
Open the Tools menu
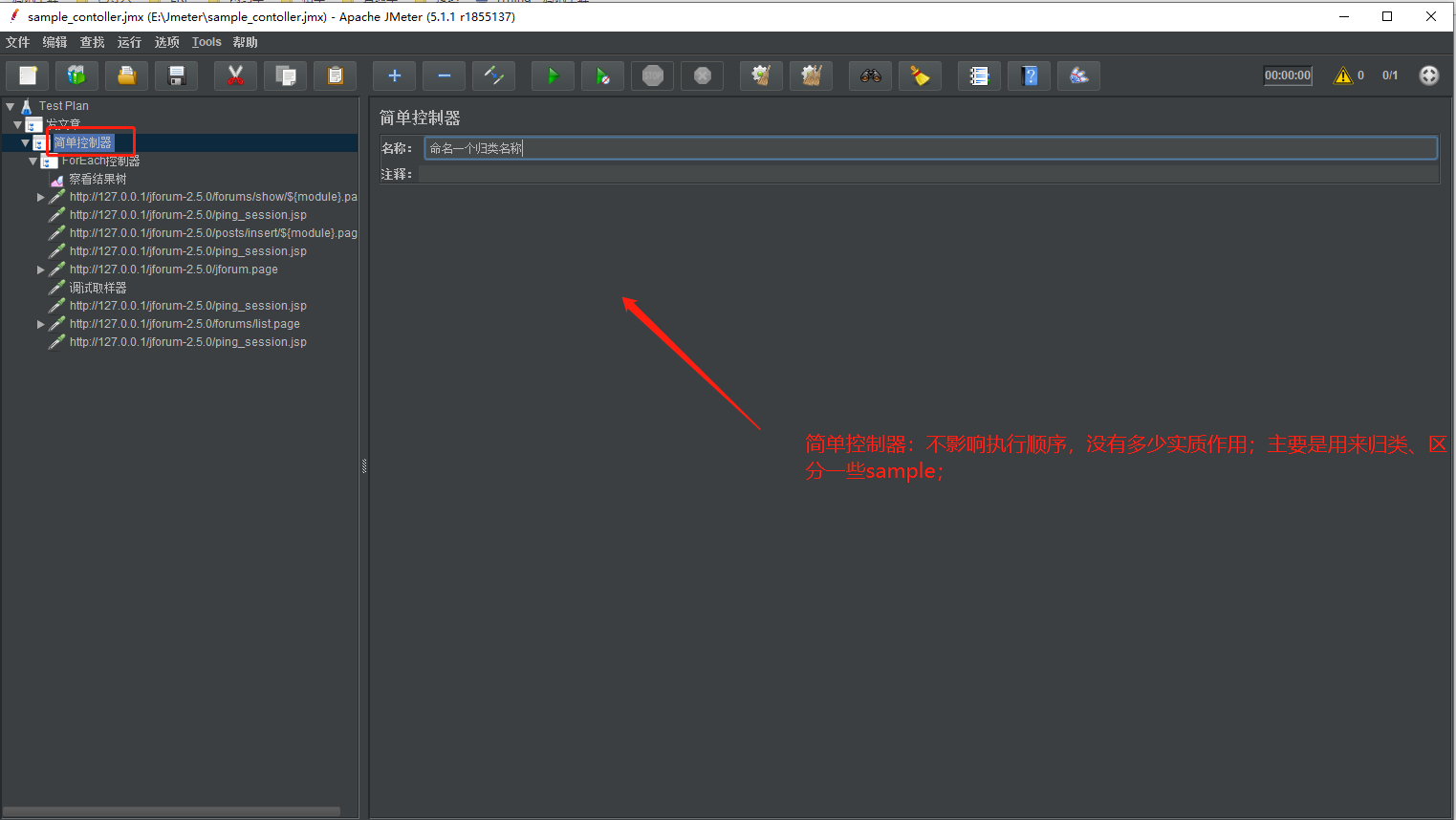206,42
